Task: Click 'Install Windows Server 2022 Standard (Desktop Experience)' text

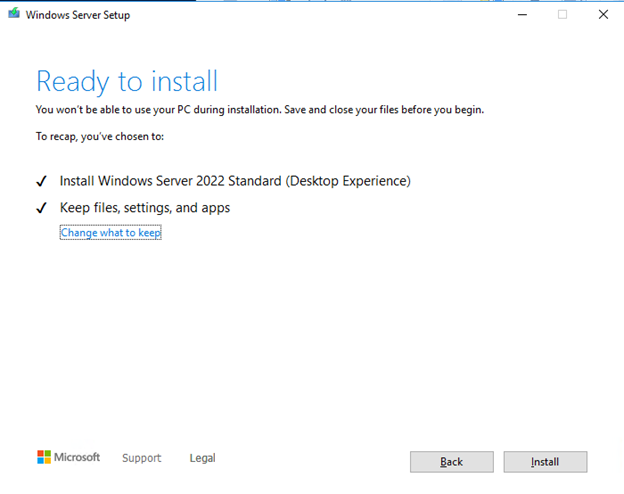Action: (235, 181)
